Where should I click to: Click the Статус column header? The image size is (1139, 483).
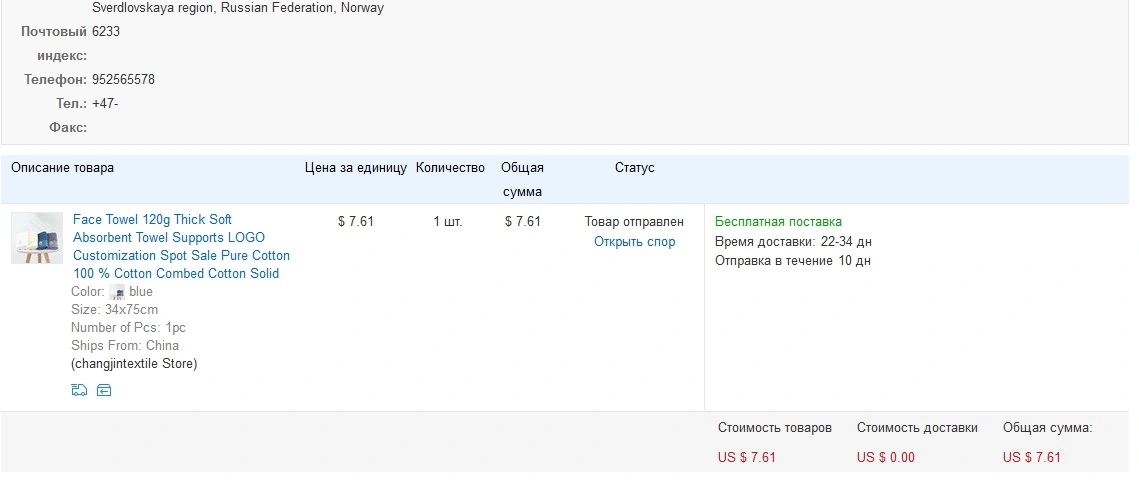point(634,168)
